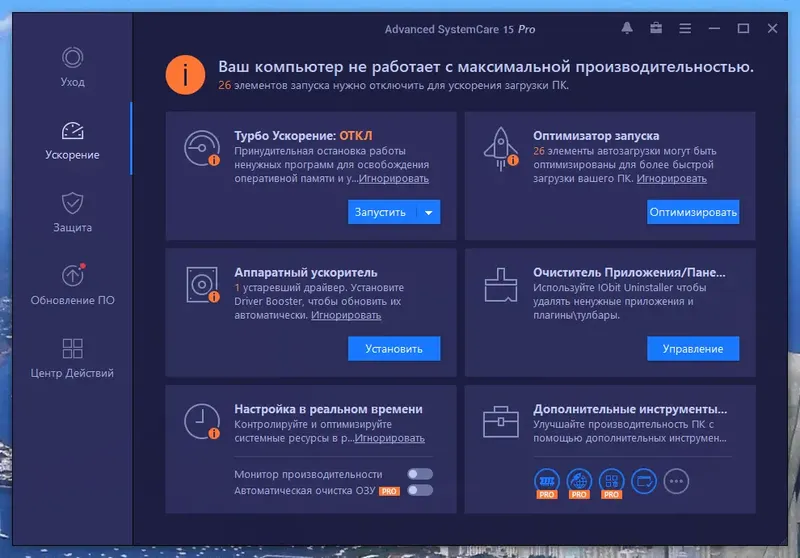Click the Оптимизатор запуска rocket icon
Screen dimensions: 800x558
[501, 148]
